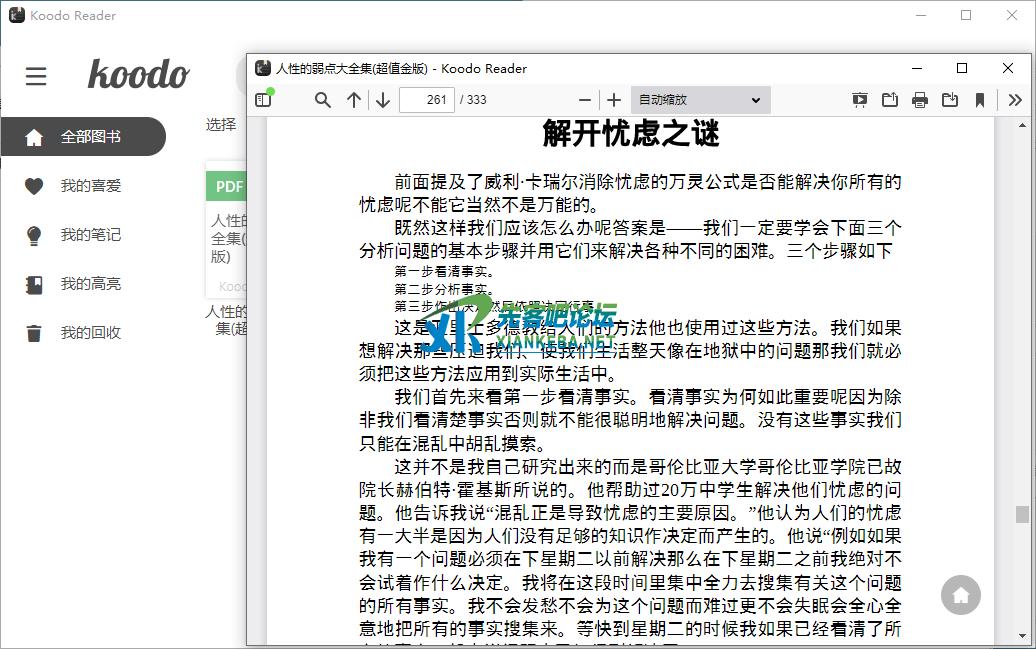1036x649 pixels.
Task: Download the PDF with the save icon
Action: click(950, 100)
